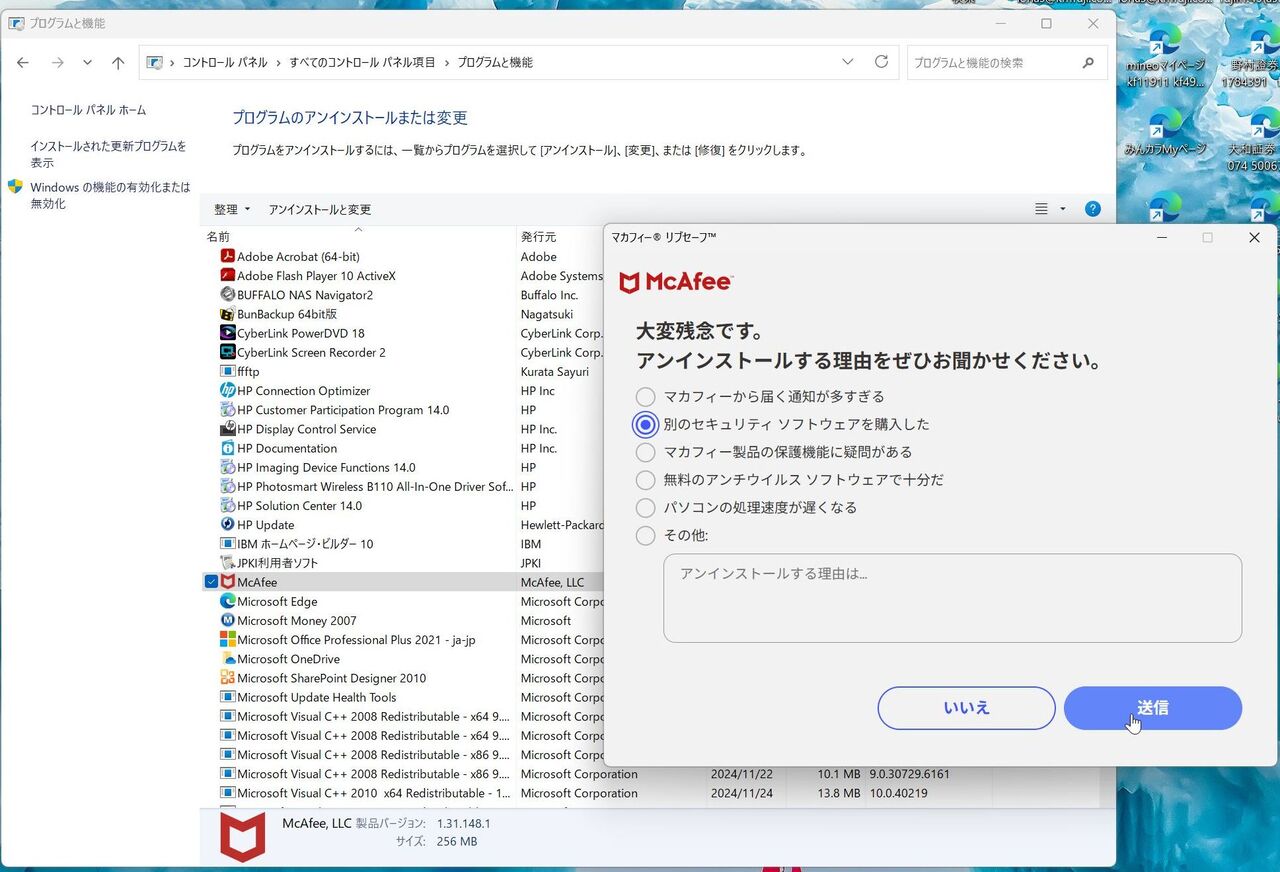Choose '無料のアンチウイルス ソフトウェアで十分だ' radio button

(x=646, y=480)
